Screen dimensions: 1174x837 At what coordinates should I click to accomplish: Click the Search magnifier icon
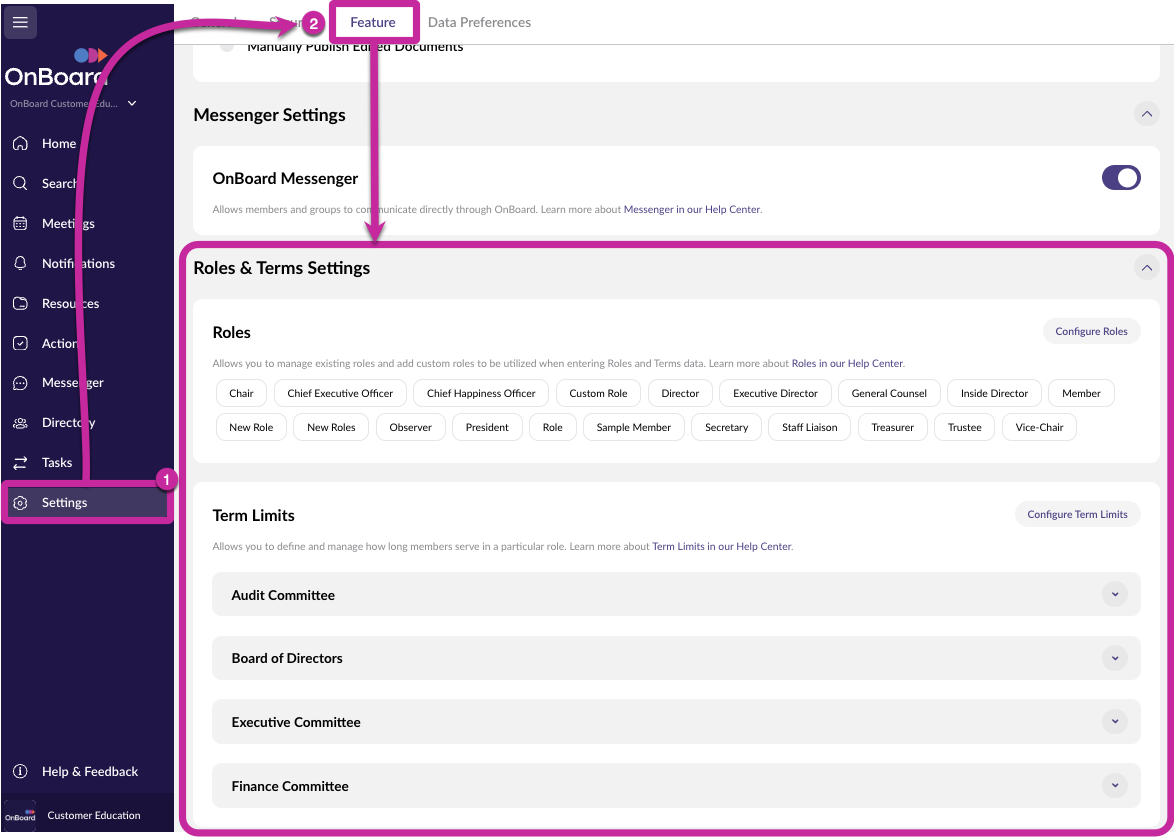(x=20, y=184)
